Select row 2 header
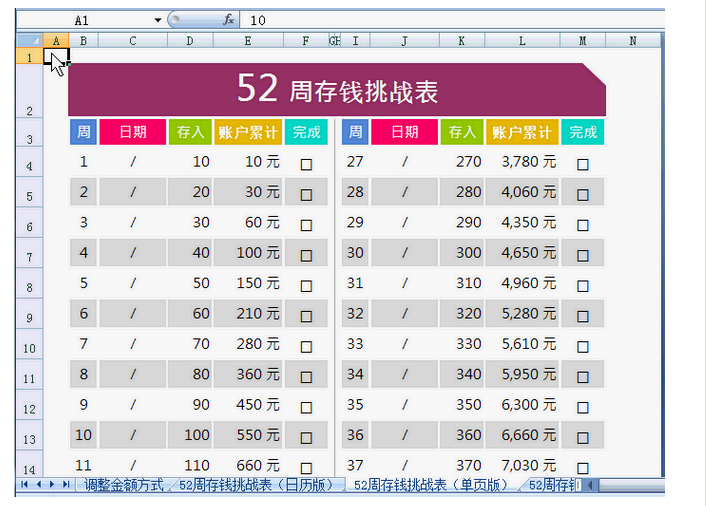The image size is (706, 506). click(30, 91)
